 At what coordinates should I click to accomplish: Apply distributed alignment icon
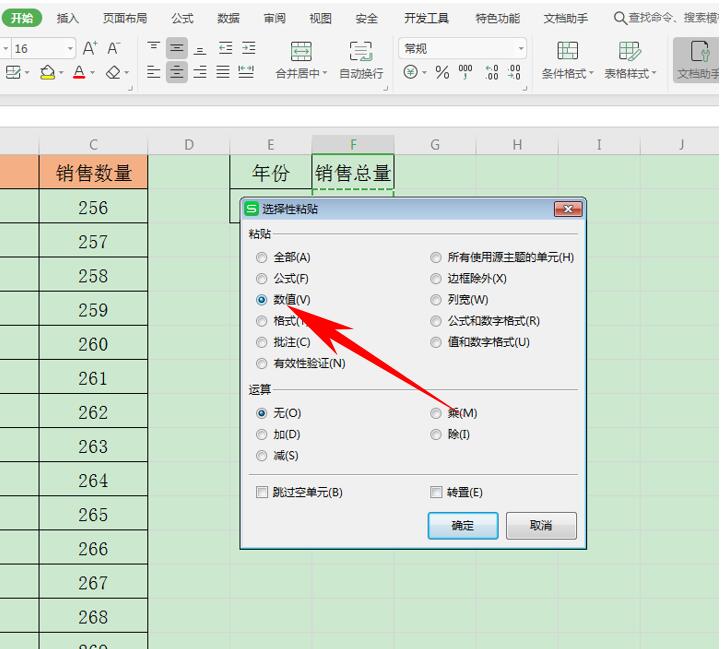click(x=246, y=72)
